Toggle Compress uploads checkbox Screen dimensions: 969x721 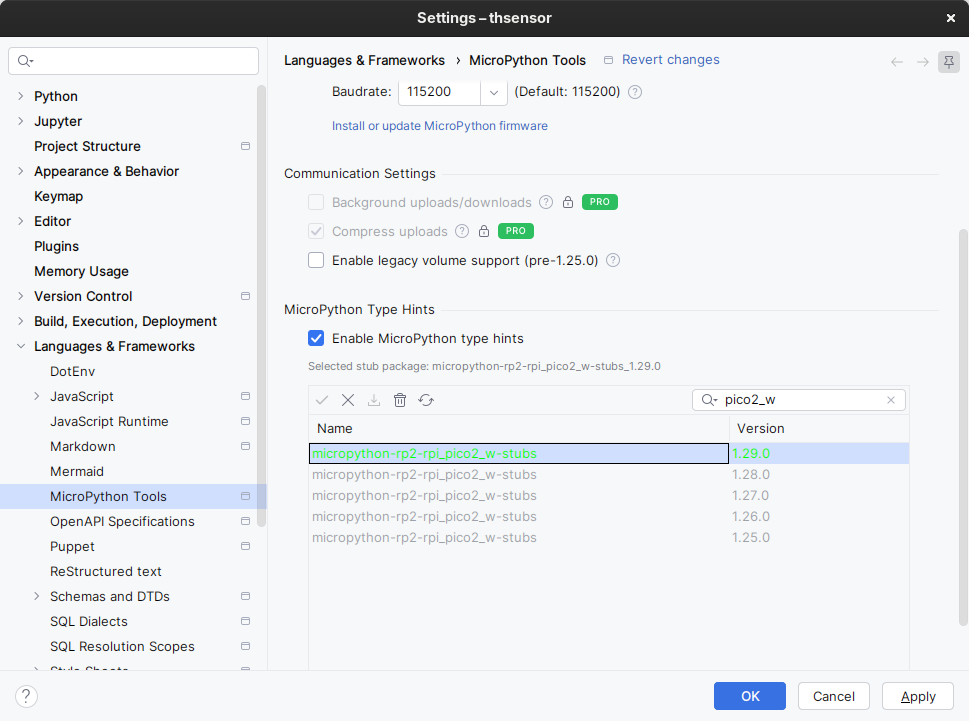pyautogui.click(x=316, y=231)
